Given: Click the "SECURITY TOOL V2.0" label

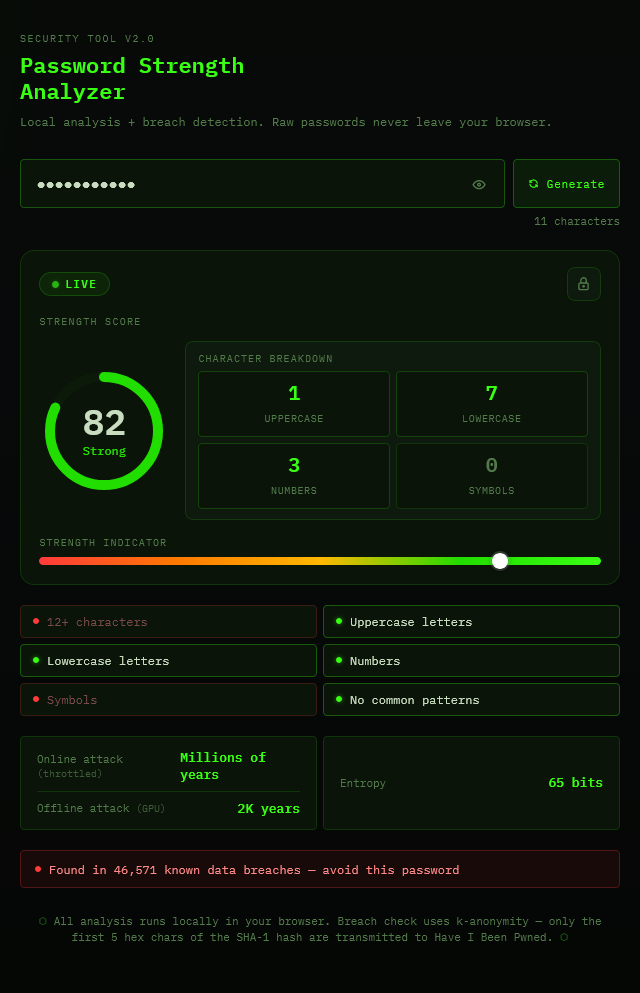Looking at the screenshot, I should click(87, 39).
